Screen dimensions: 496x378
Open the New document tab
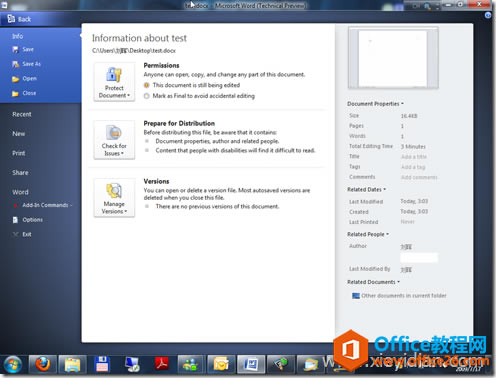[19, 134]
